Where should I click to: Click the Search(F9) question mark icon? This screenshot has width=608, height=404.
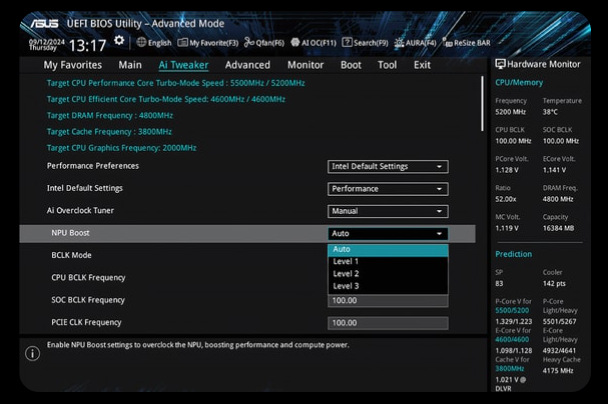click(347, 42)
